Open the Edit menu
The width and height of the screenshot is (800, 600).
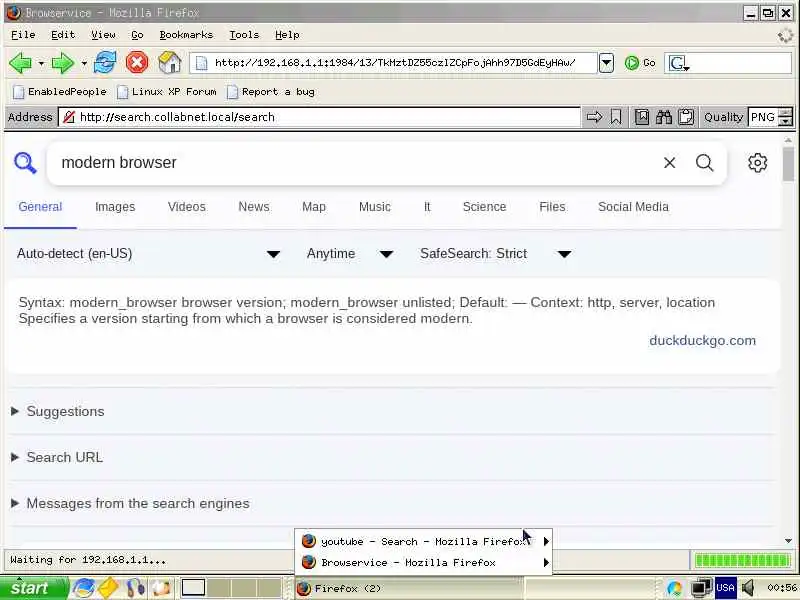tap(63, 35)
